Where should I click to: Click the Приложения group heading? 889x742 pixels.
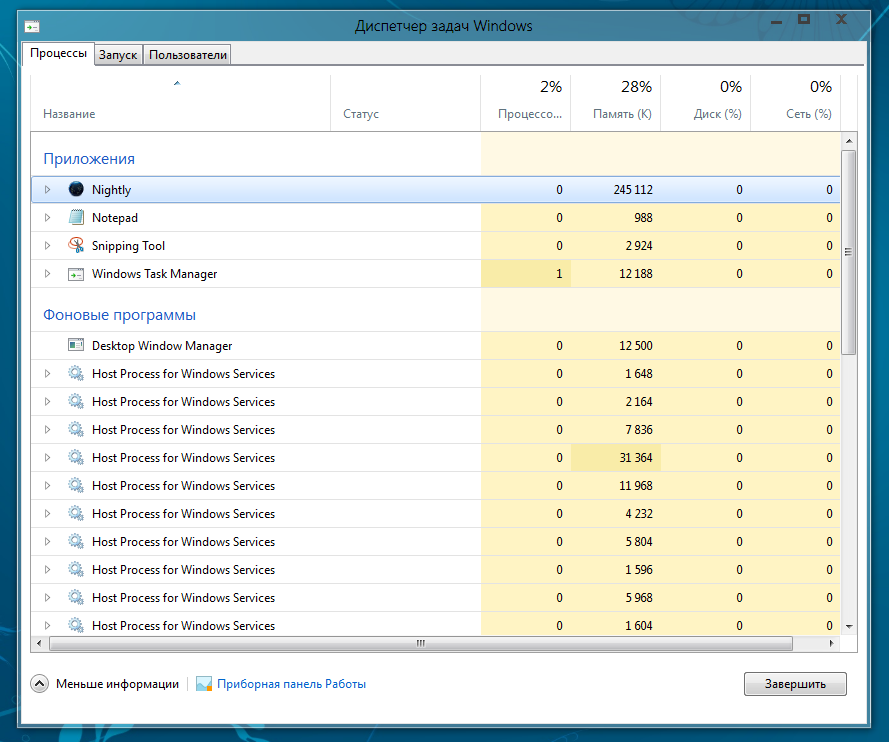89,159
